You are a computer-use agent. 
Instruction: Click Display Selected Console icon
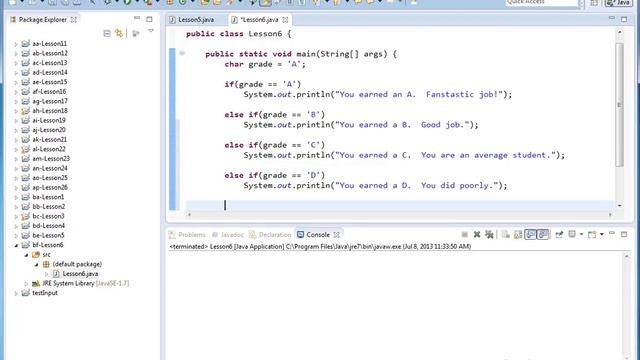tap(572, 234)
